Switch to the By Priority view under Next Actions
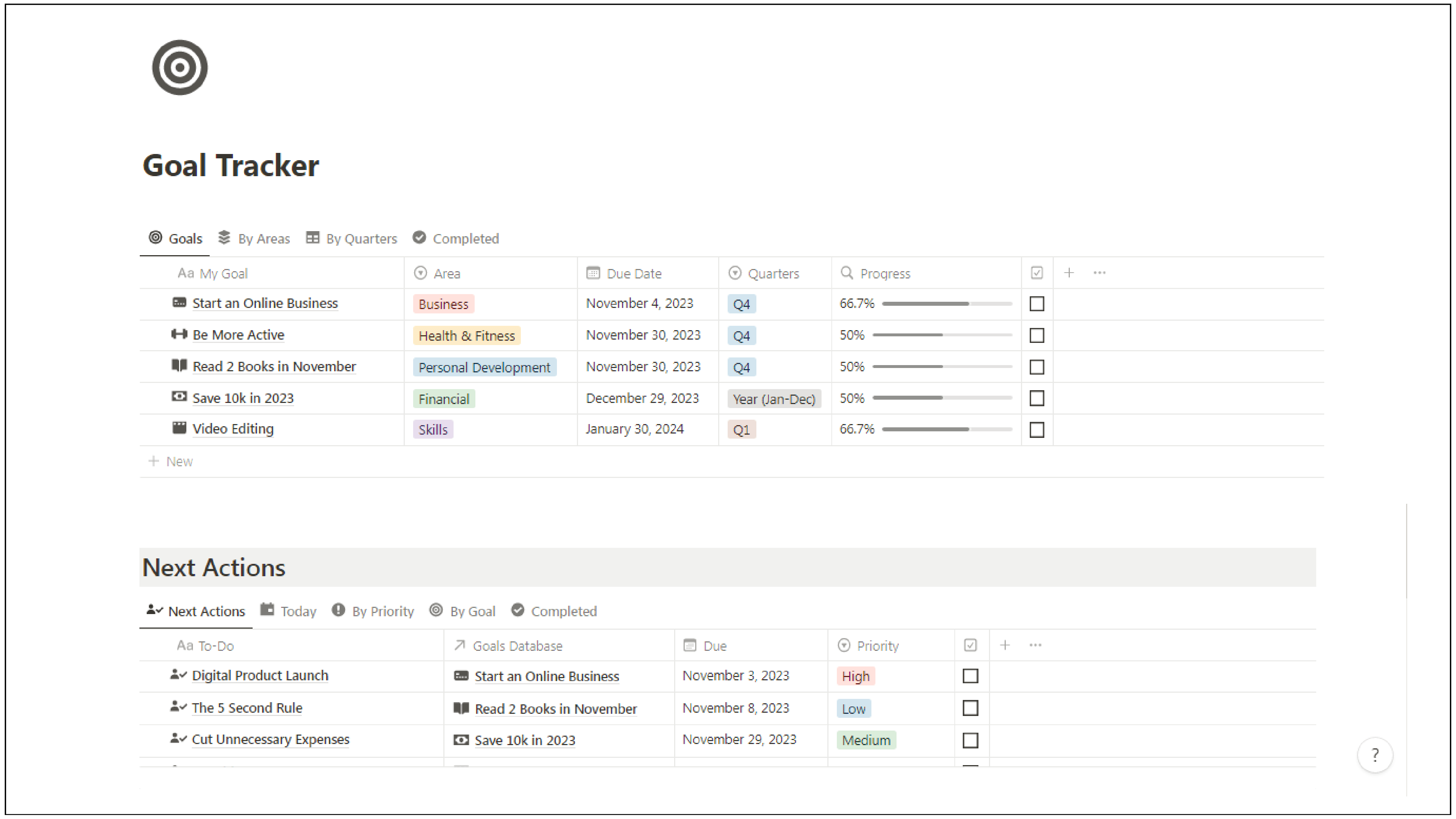 pos(383,611)
